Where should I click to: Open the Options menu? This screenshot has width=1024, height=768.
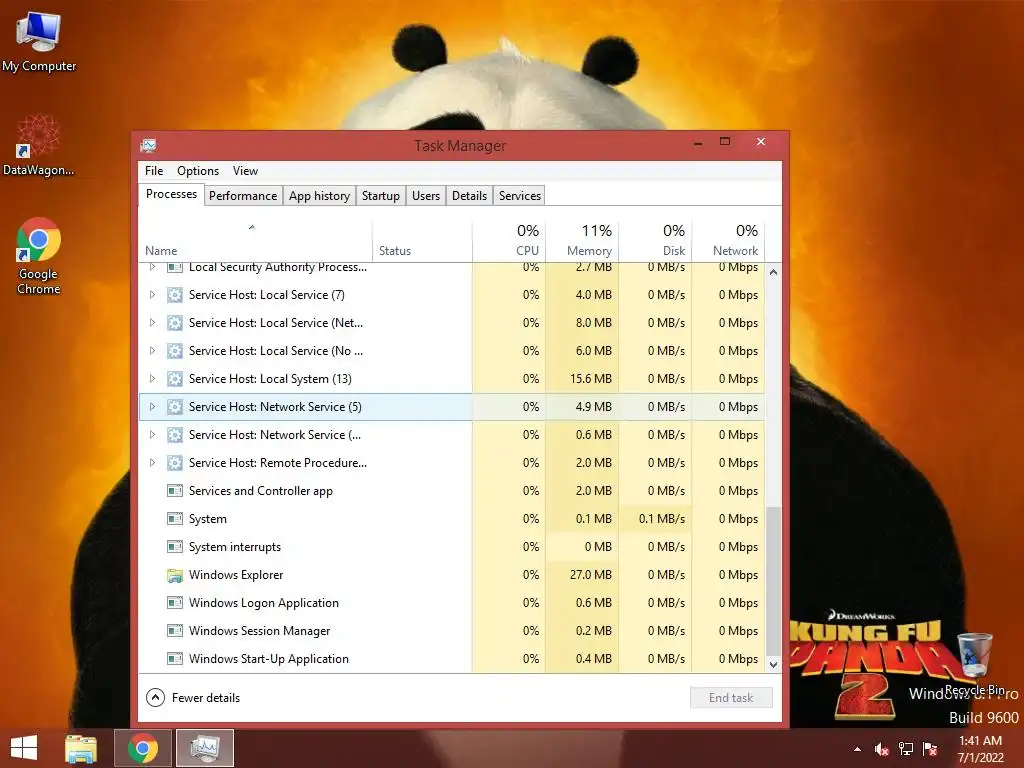tap(198, 171)
